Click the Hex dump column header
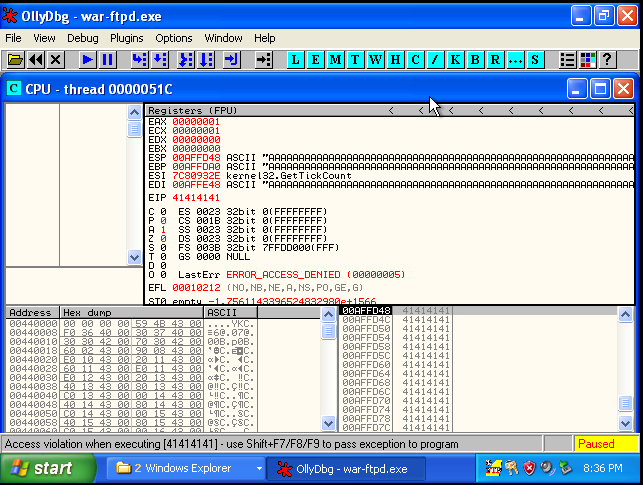The width and height of the screenshot is (643, 485). pyautogui.click(x=131, y=312)
